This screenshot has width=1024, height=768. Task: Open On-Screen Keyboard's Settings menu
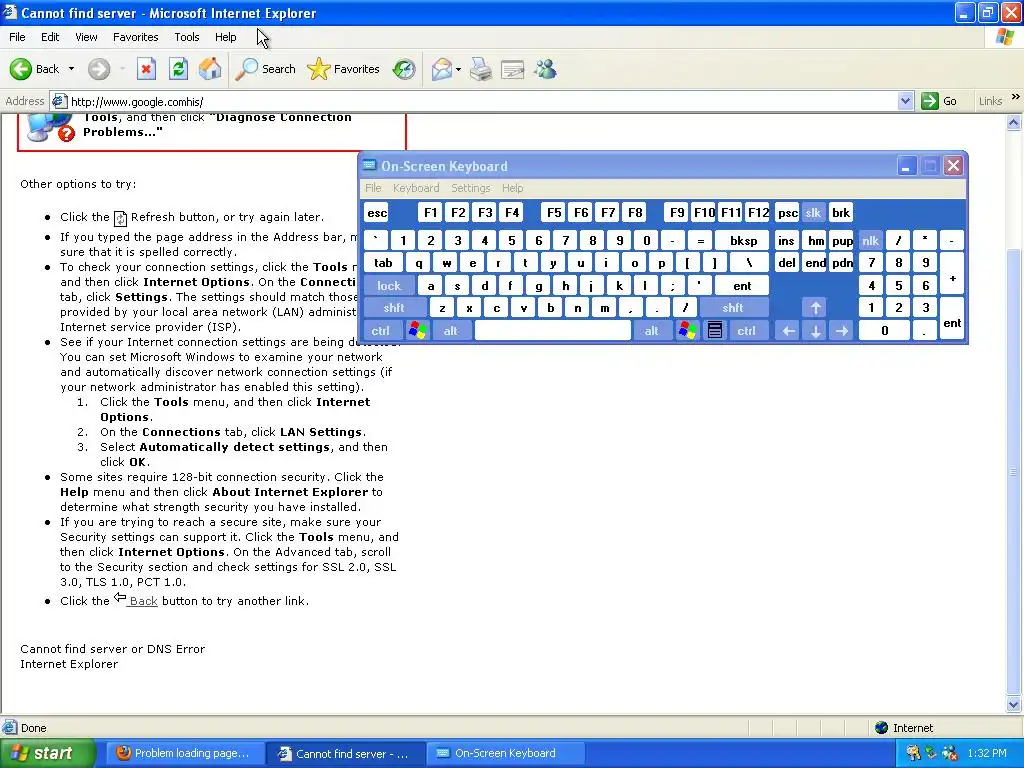click(x=470, y=188)
